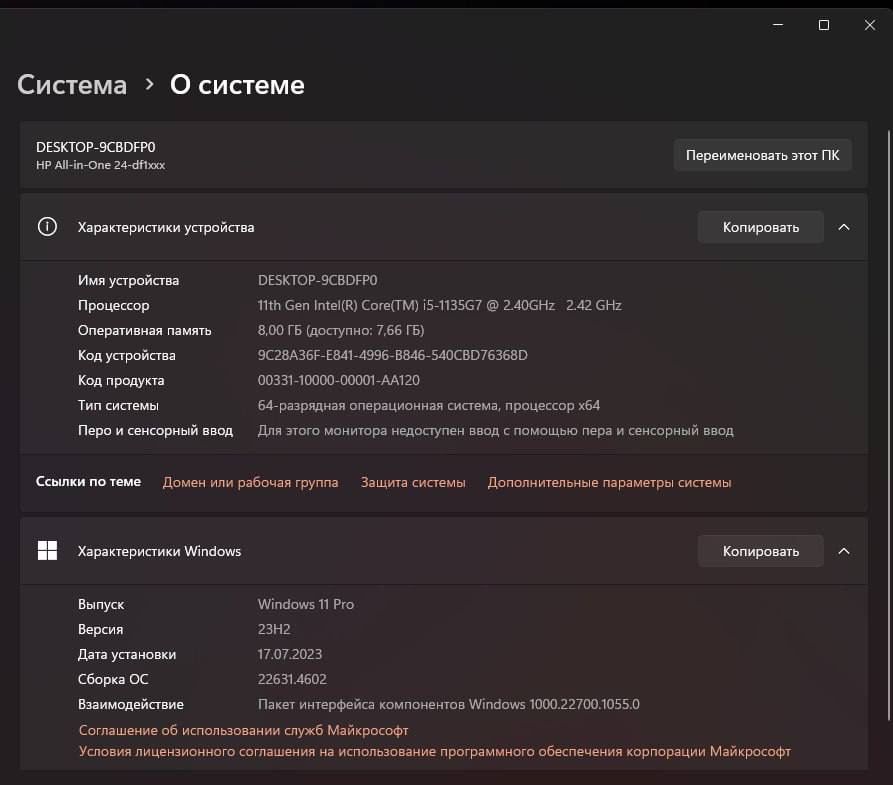Select the install date 17.07.2023
Viewport: 893px width, 785px height.
click(290, 655)
